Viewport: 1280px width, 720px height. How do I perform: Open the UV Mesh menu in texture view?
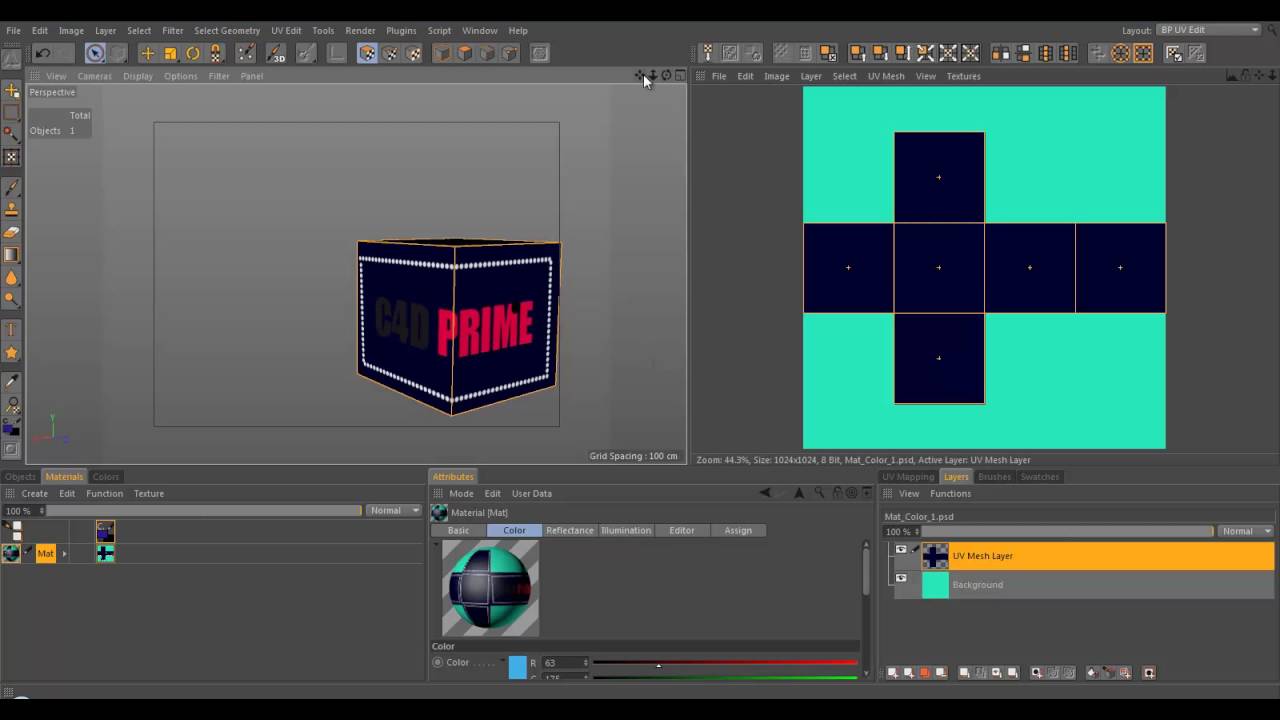pyautogui.click(x=886, y=76)
